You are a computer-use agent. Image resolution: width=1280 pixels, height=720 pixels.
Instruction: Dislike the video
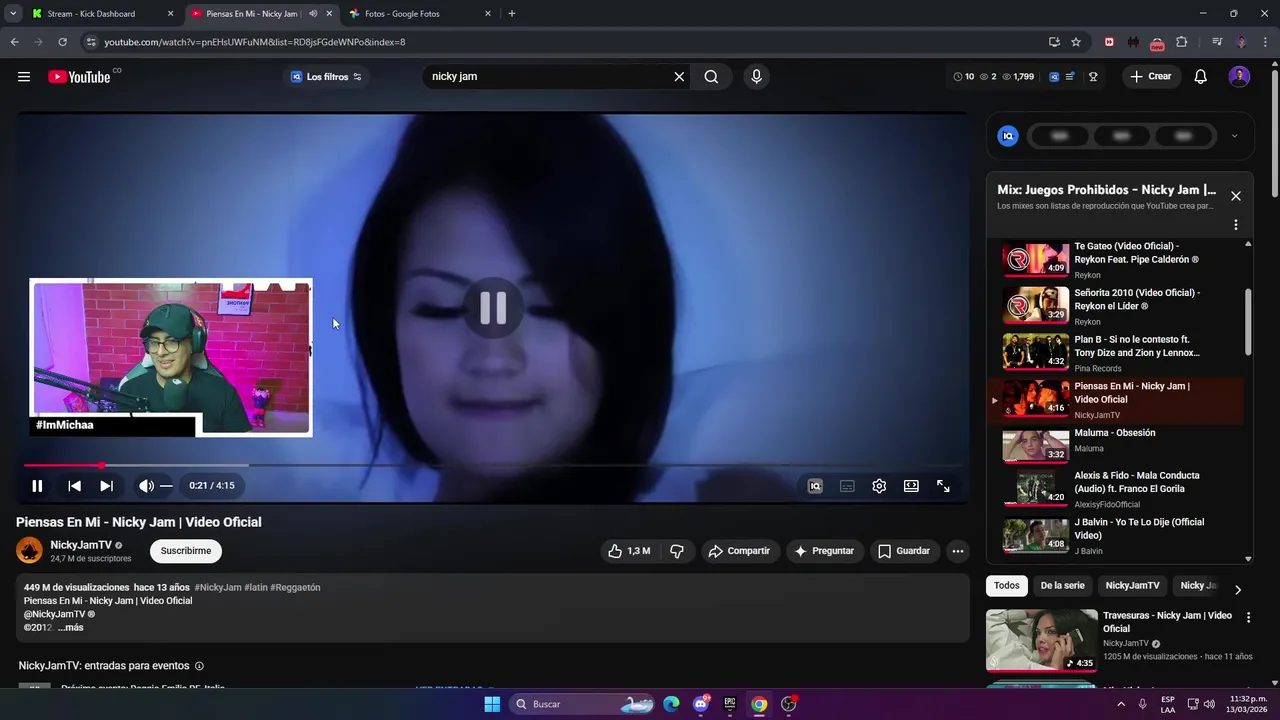pos(677,551)
